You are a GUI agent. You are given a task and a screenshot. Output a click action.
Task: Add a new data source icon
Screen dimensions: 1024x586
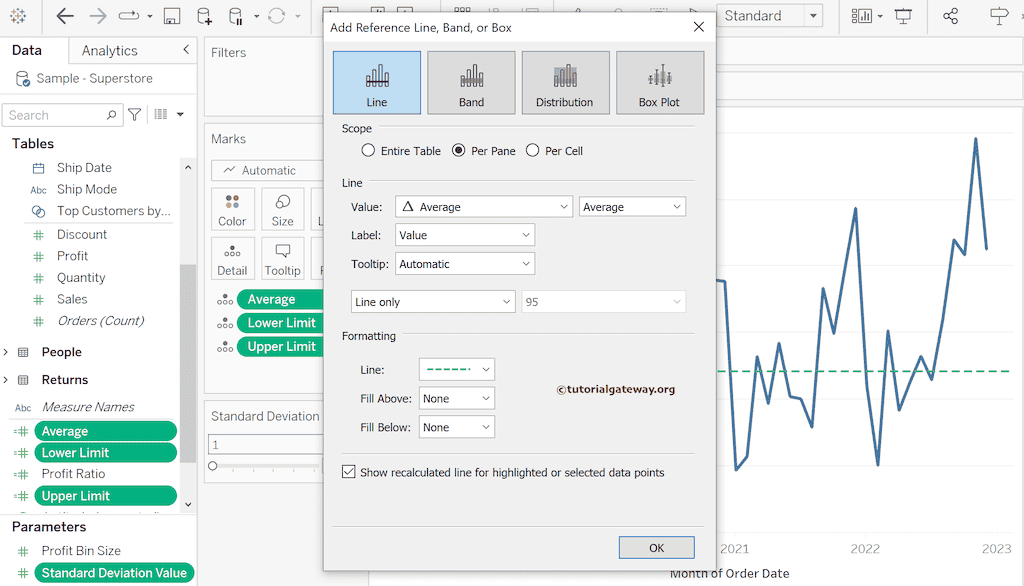204,16
